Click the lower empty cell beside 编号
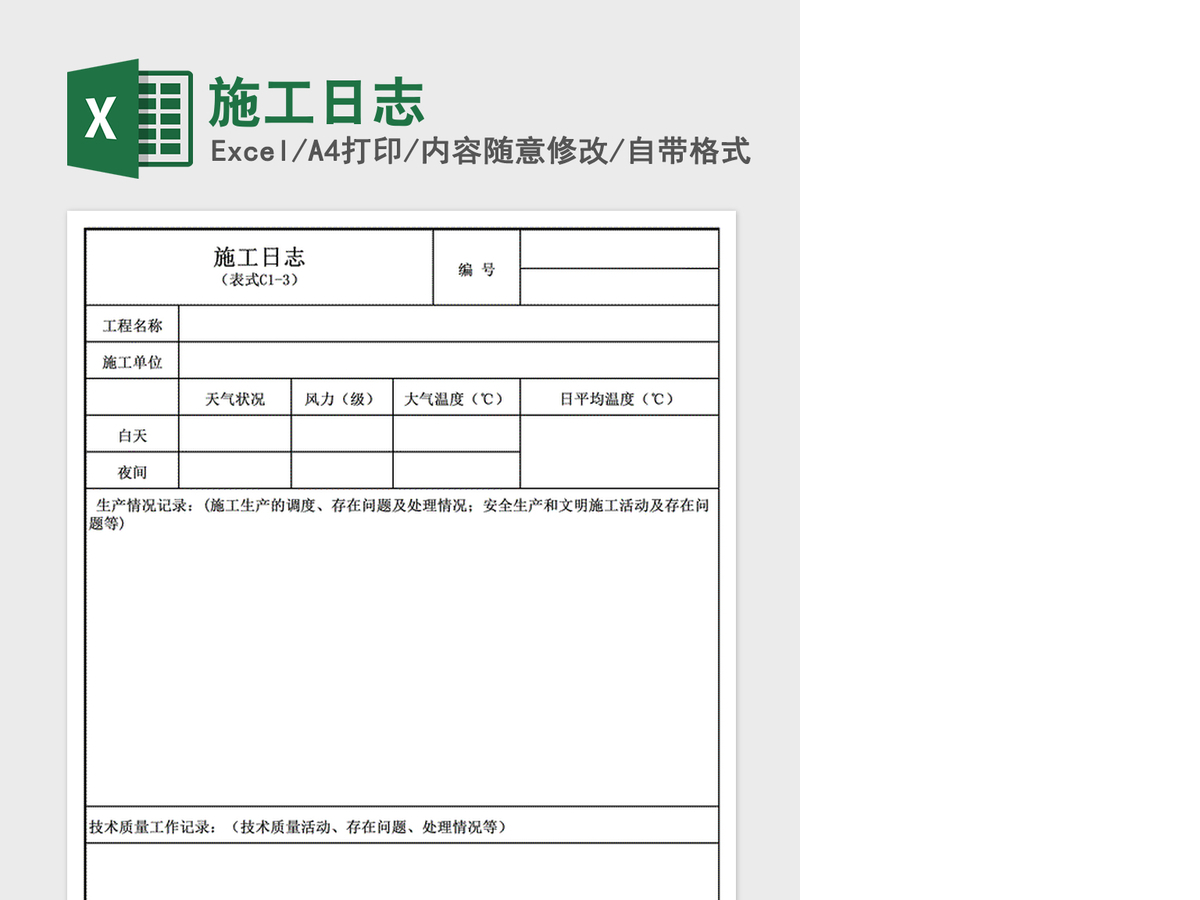The height and width of the screenshot is (900, 1200). 619,287
